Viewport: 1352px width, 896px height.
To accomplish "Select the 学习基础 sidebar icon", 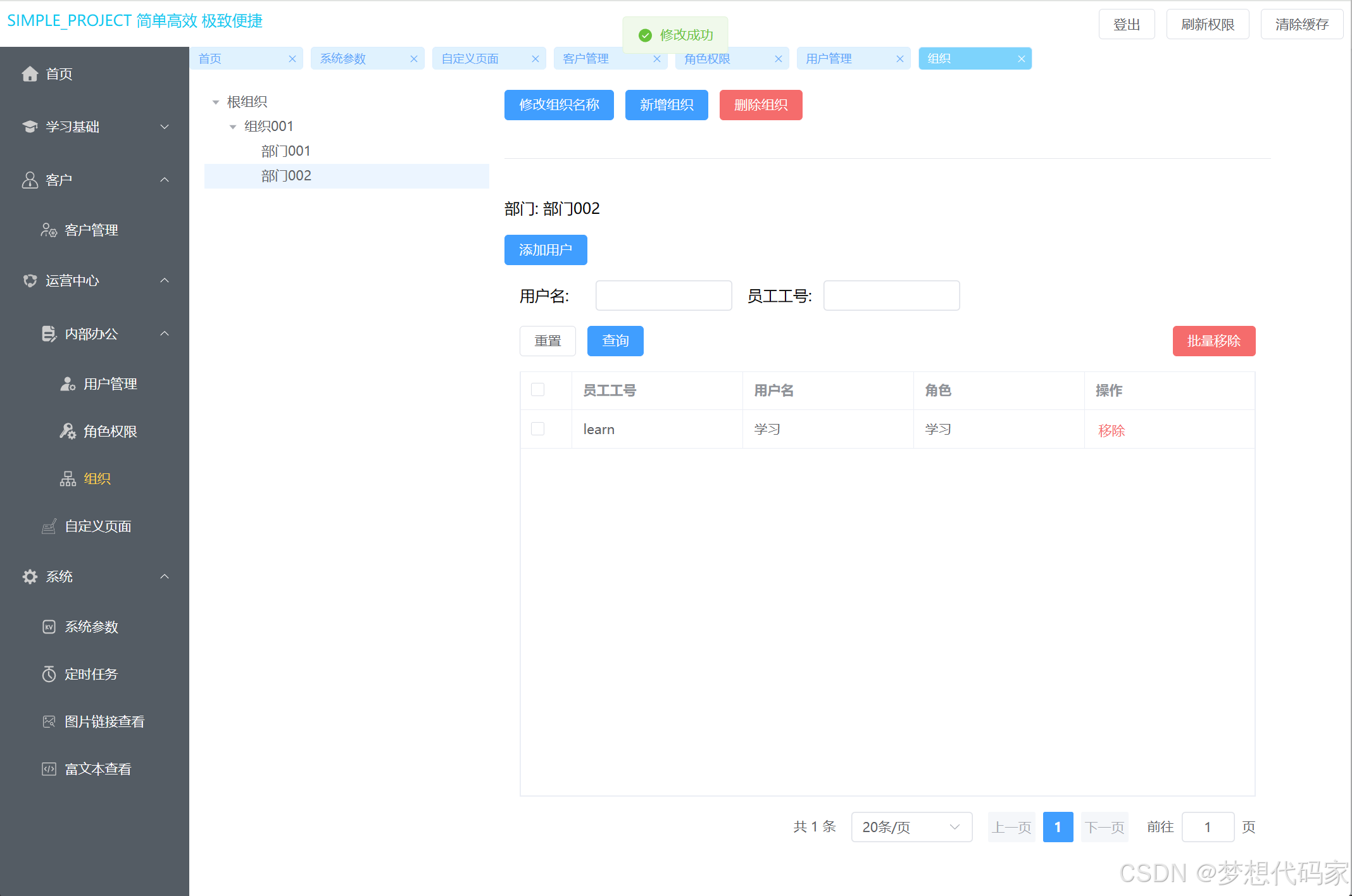I will pos(30,126).
